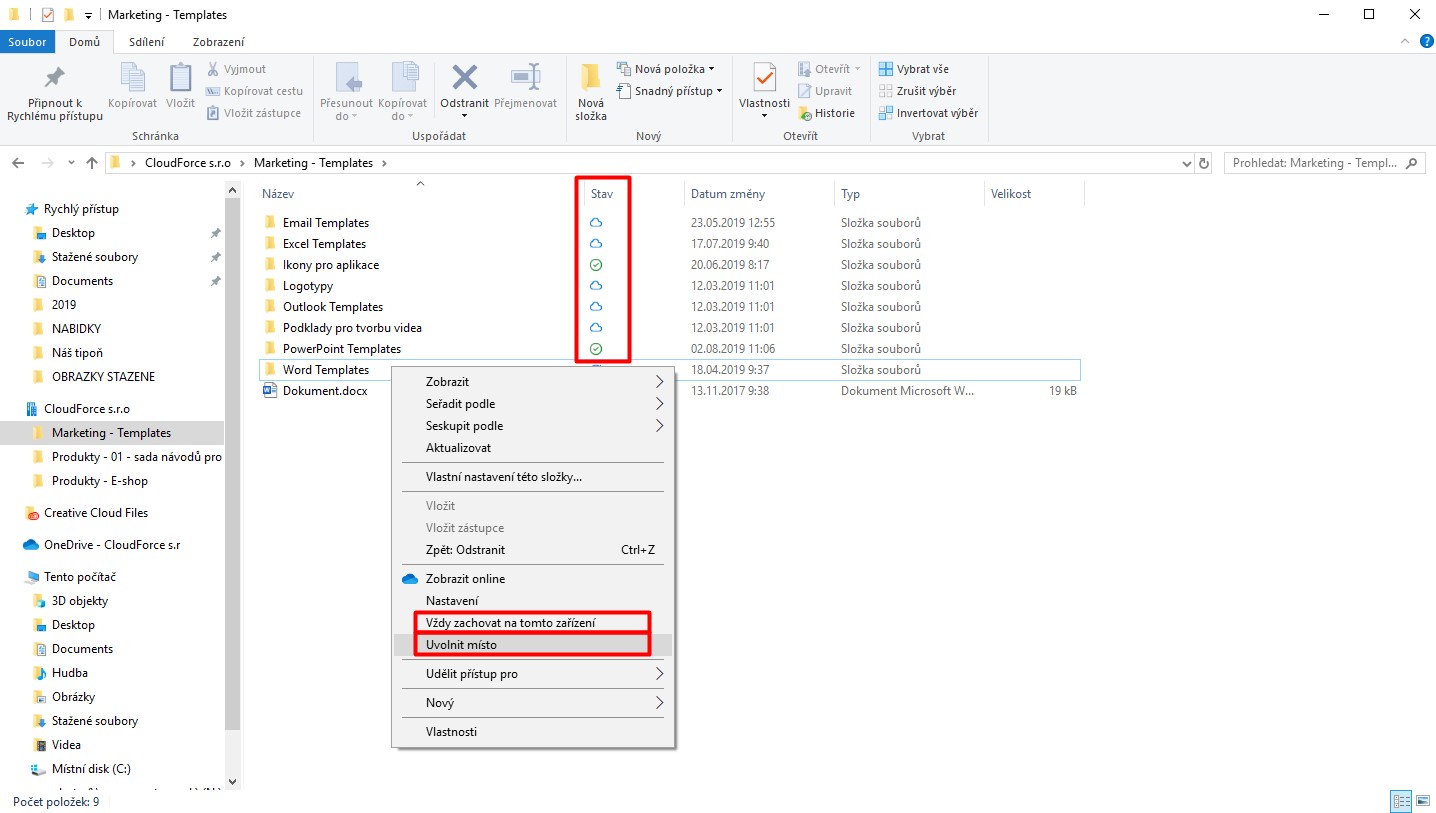Screen dimensions: 1436x813
Task: Expand the address bar history dropdown
Action: (x=1186, y=163)
